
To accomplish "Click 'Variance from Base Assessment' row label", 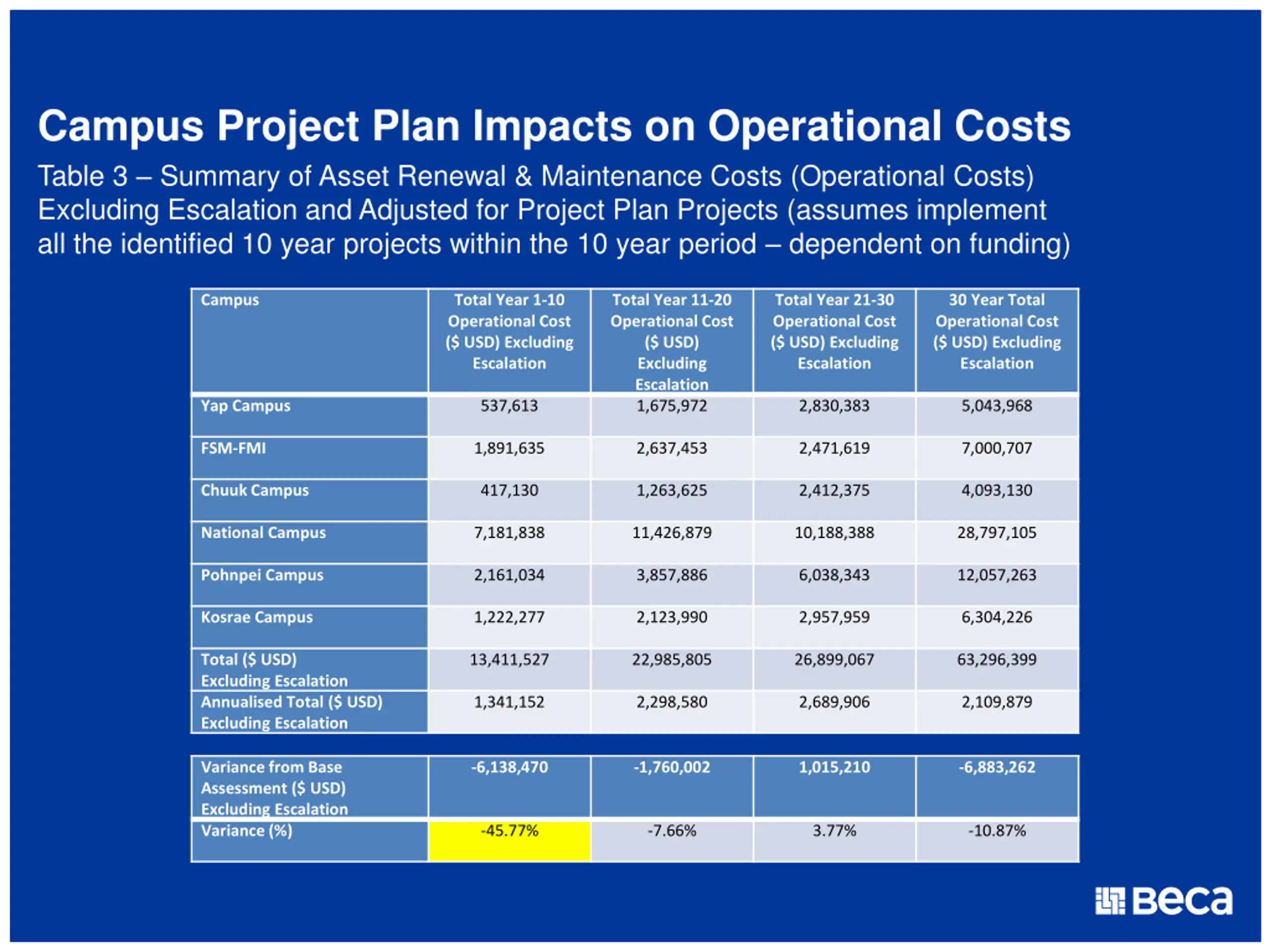I will [x=274, y=788].
